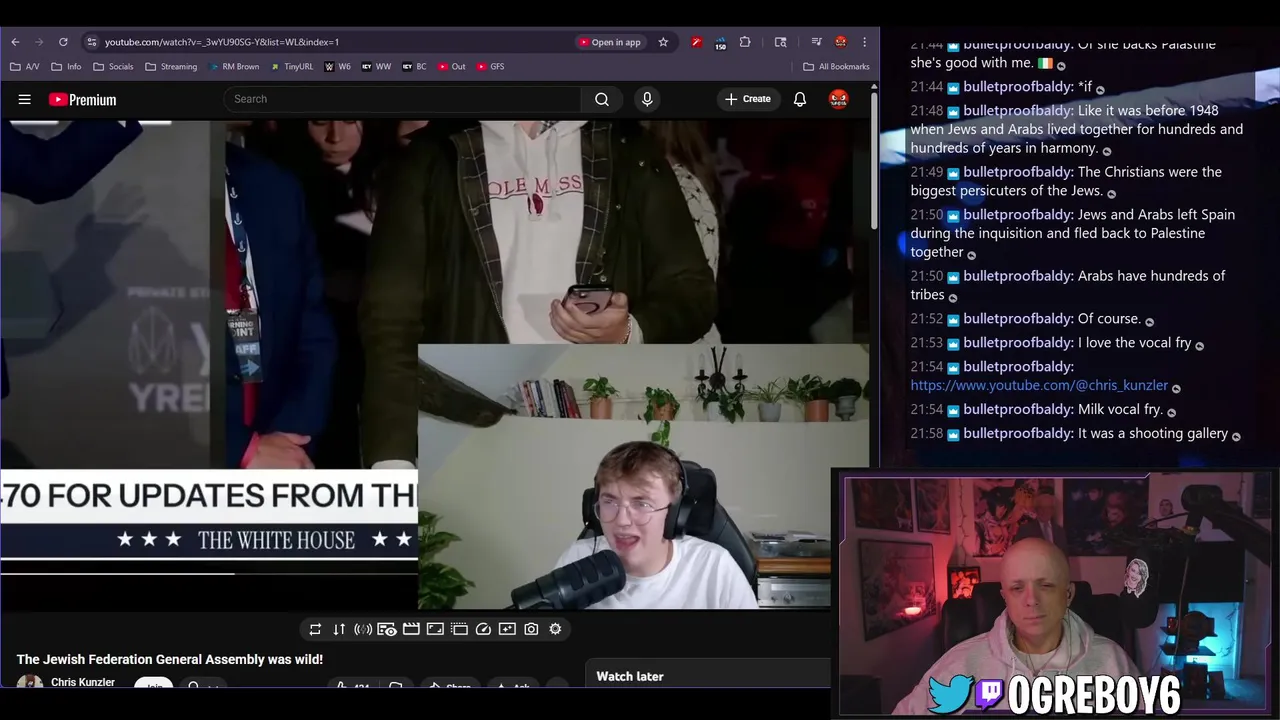This screenshot has width=1280, height=720.
Task: Expand the All Bookmarks folder
Action: pyautogui.click(x=836, y=67)
